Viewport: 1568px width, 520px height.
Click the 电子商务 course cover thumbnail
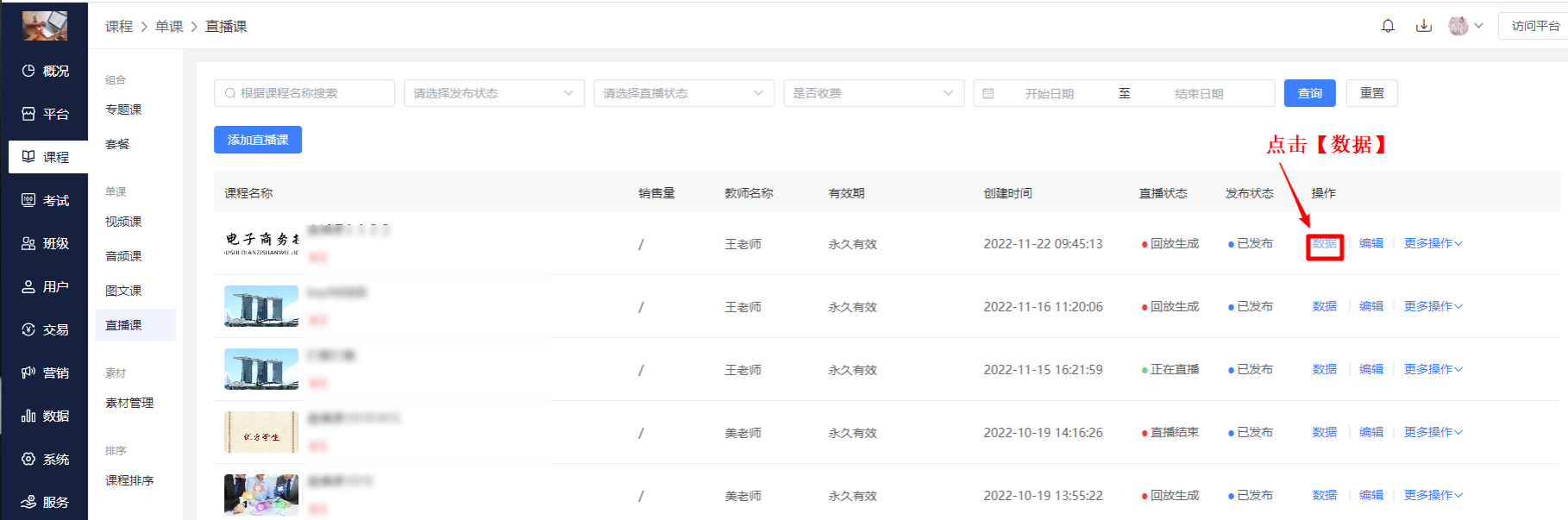click(261, 243)
